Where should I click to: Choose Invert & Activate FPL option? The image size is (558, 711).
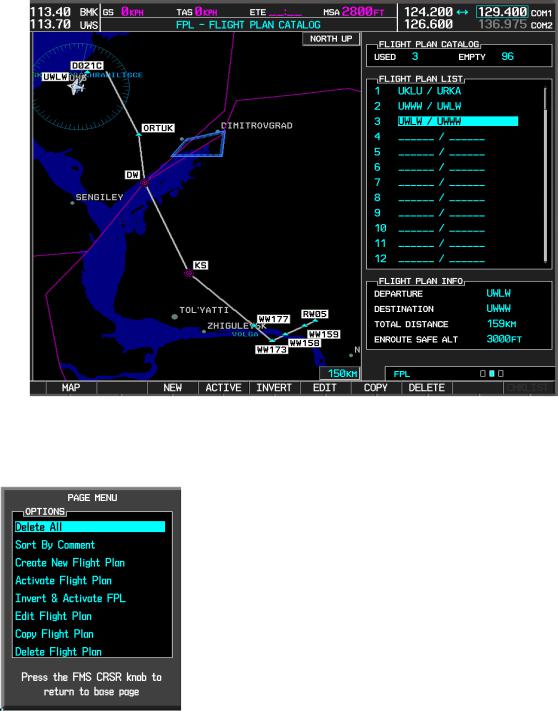[70, 598]
